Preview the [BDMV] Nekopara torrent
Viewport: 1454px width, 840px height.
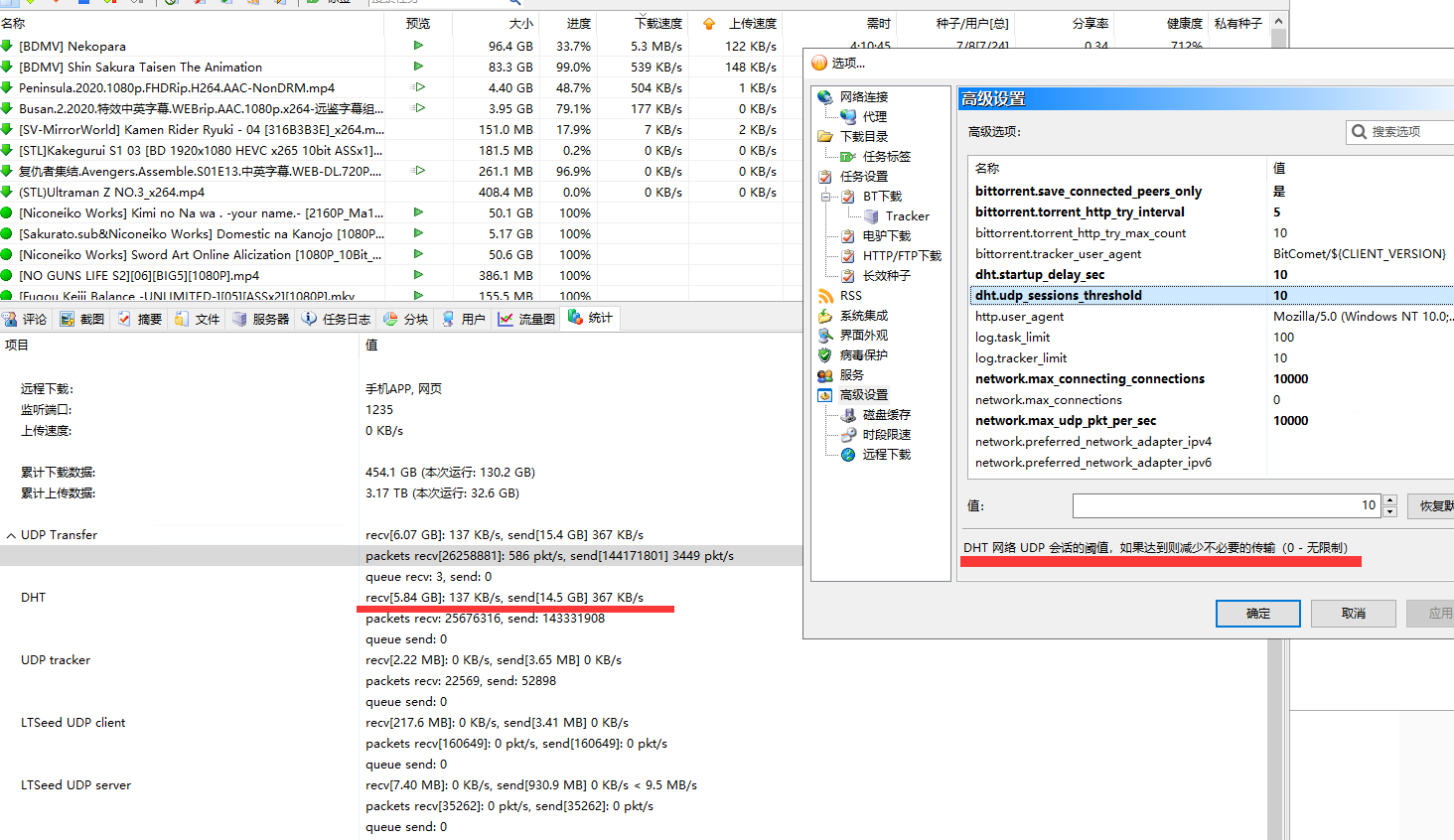click(418, 46)
